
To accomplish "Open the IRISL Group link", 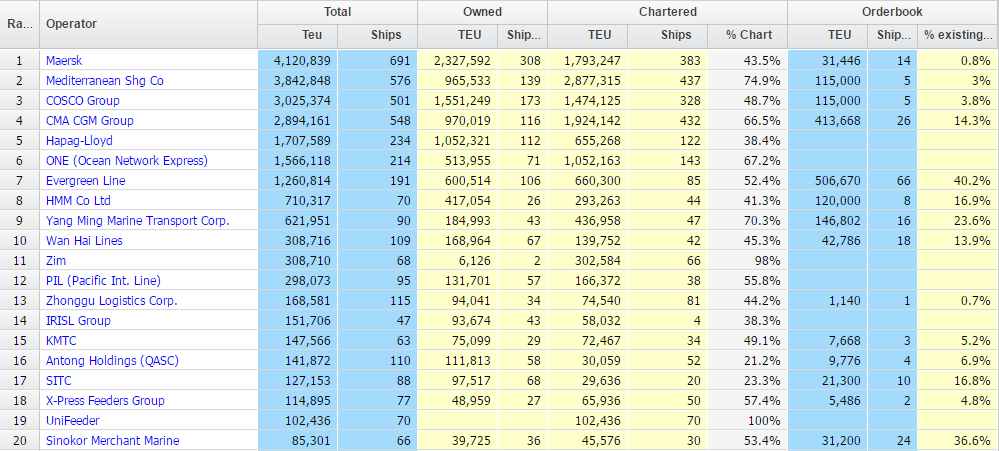I will click(x=78, y=321).
